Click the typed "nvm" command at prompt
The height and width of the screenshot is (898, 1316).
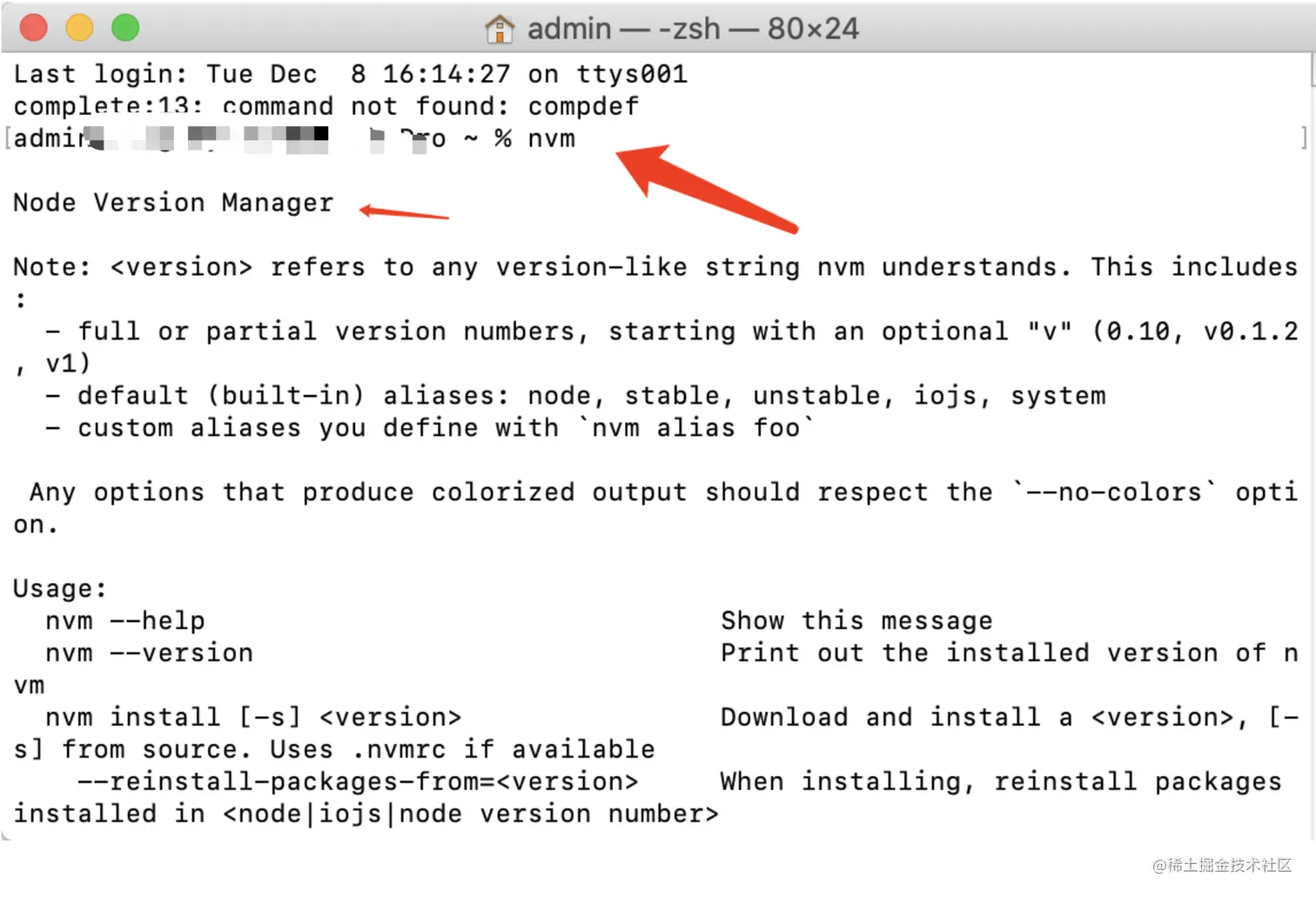pyautogui.click(x=551, y=138)
